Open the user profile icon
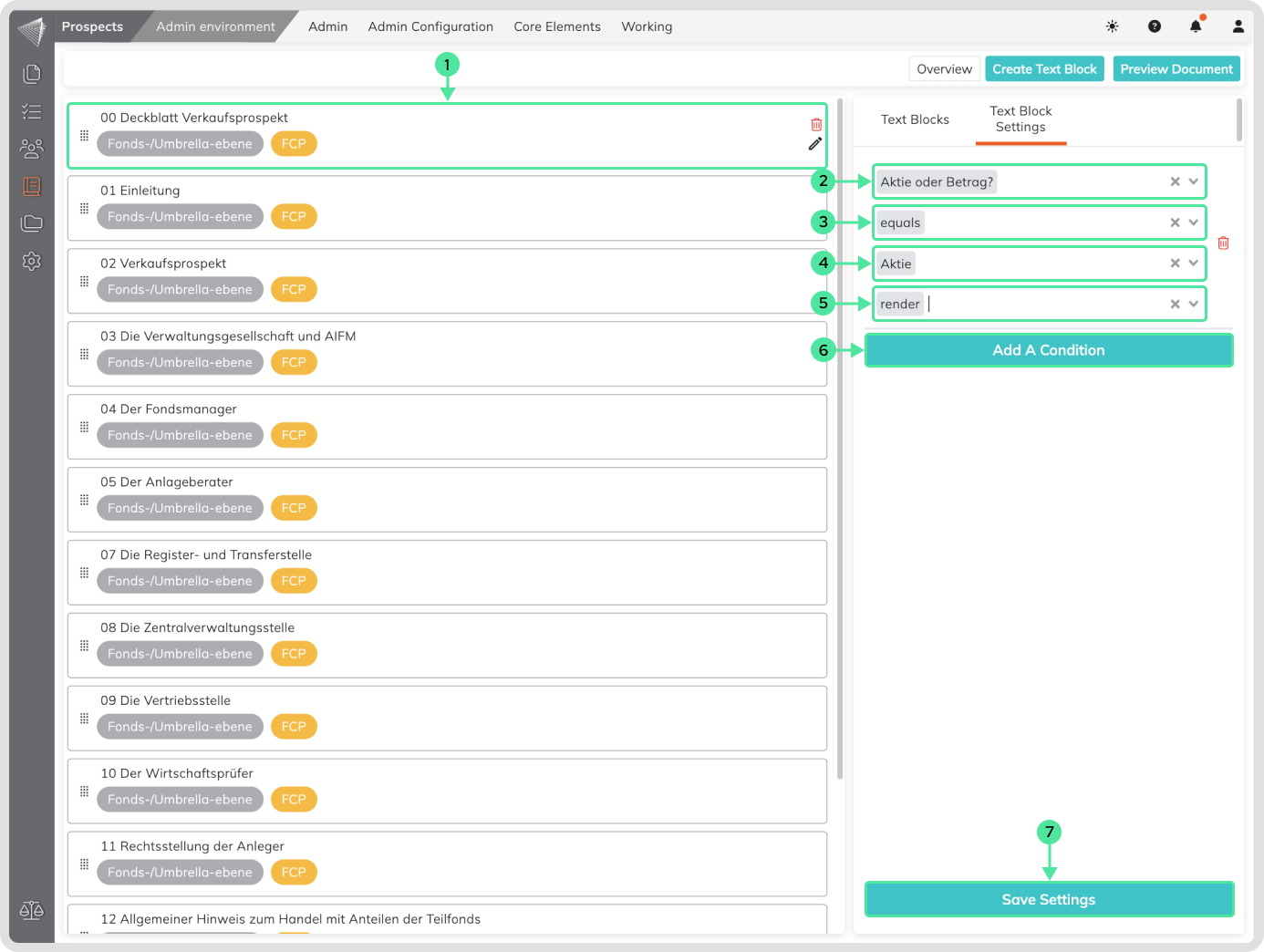The width and height of the screenshot is (1264, 952). point(1238,26)
